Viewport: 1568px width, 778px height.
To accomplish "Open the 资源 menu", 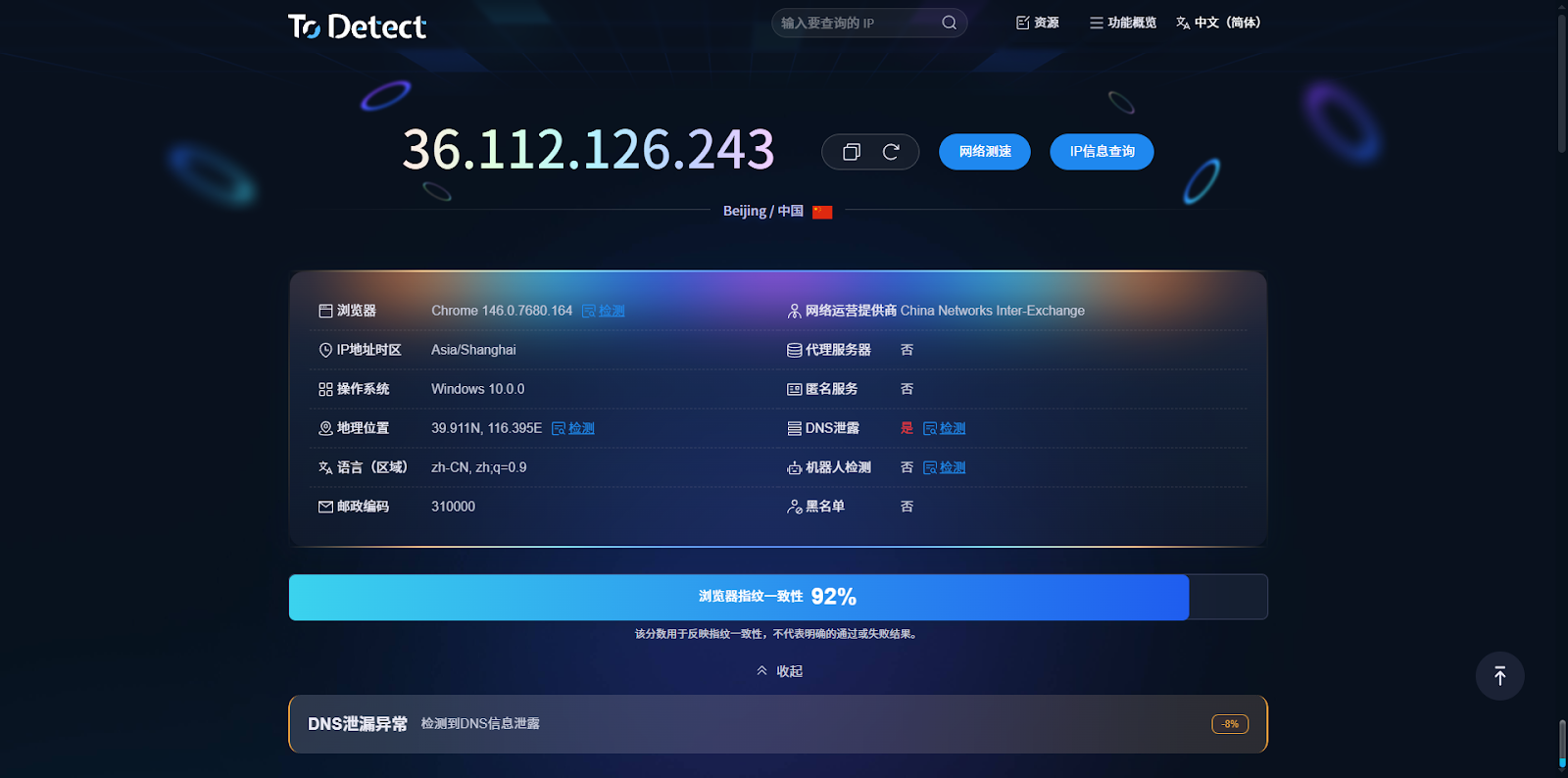I will tap(1038, 23).
